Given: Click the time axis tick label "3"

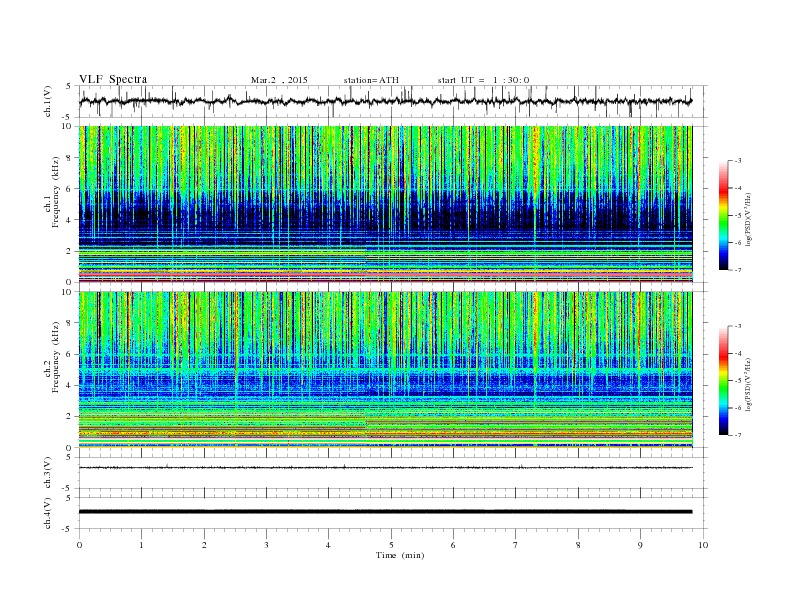Looking at the screenshot, I should coord(266,545).
